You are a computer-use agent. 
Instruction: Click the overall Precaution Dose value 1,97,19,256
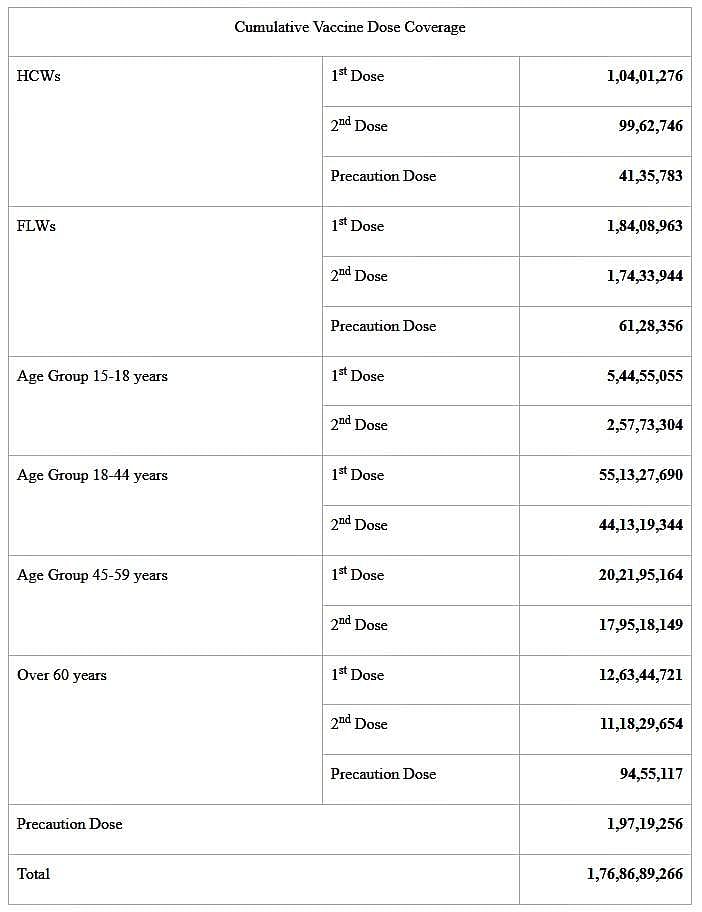[644, 824]
